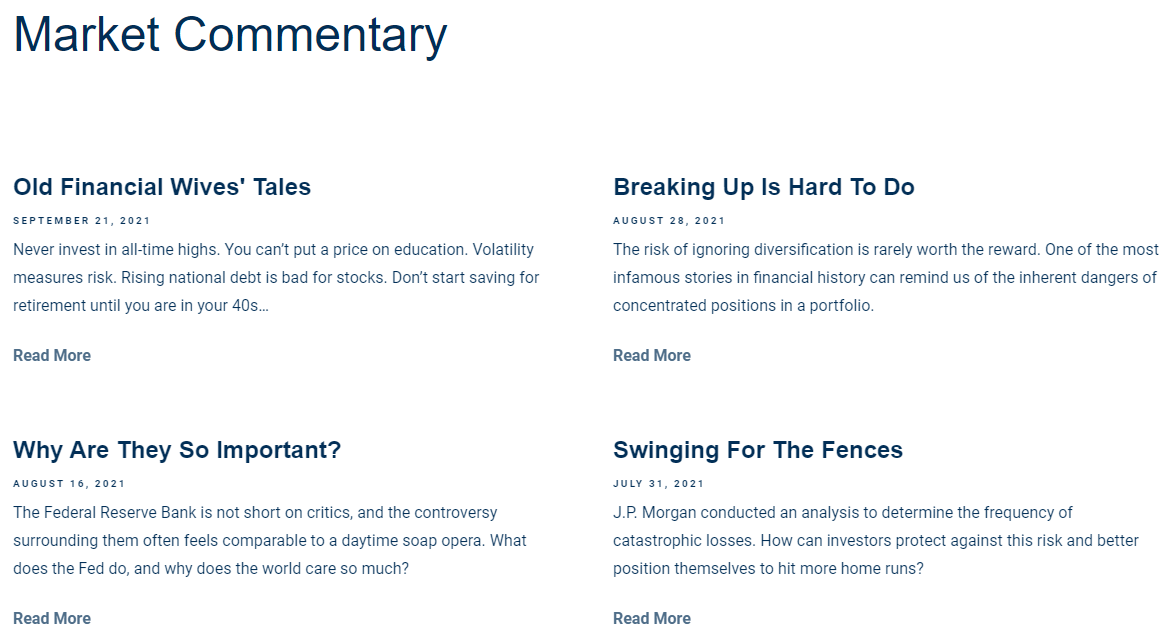
Task: Select the "Why Are They So Important?" title
Action: click(177, 450)
